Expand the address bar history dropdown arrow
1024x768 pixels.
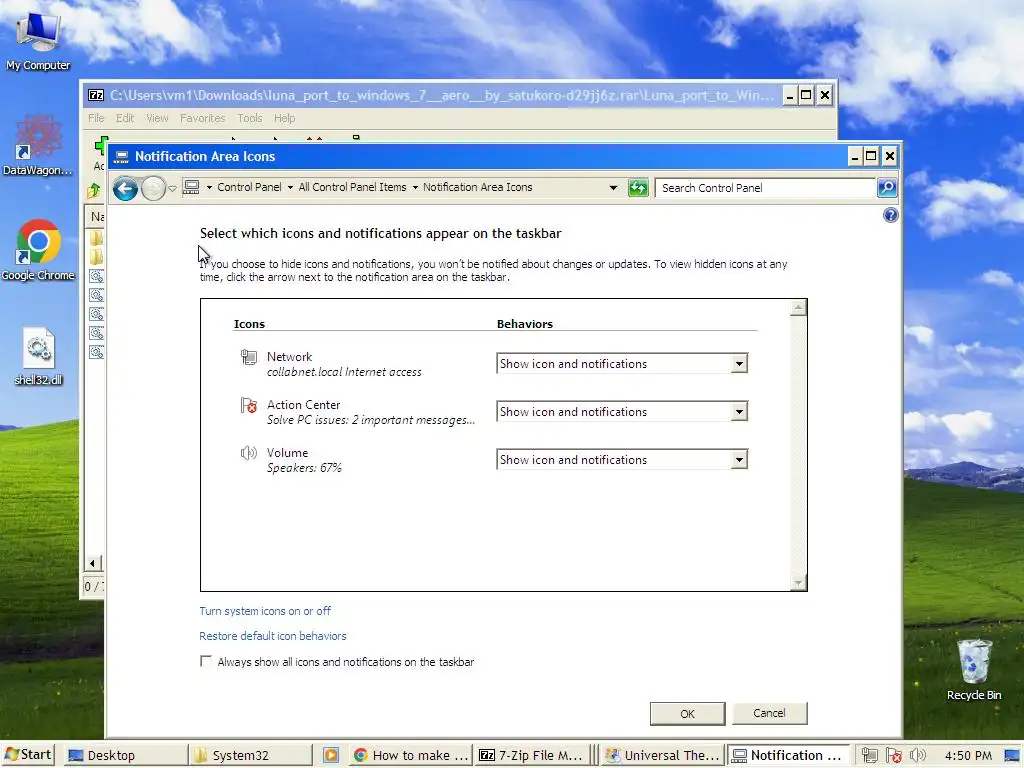tap(613, 188)
